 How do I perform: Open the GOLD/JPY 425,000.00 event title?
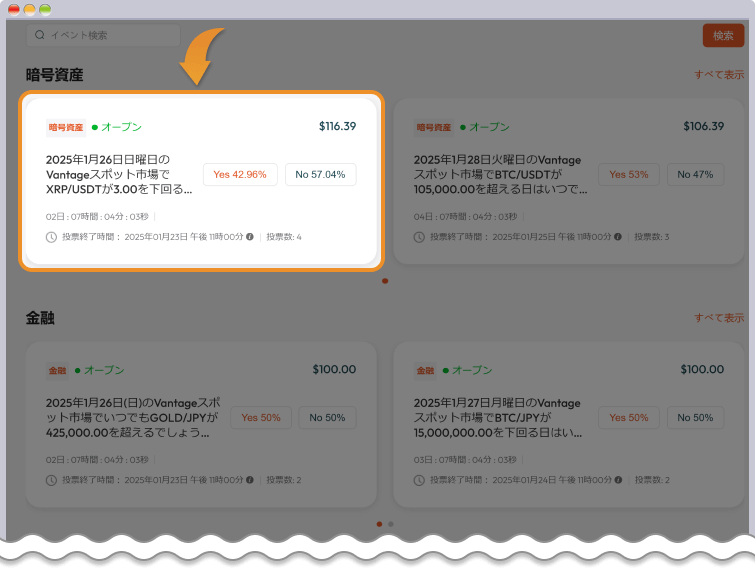click(x=133, y=417)
